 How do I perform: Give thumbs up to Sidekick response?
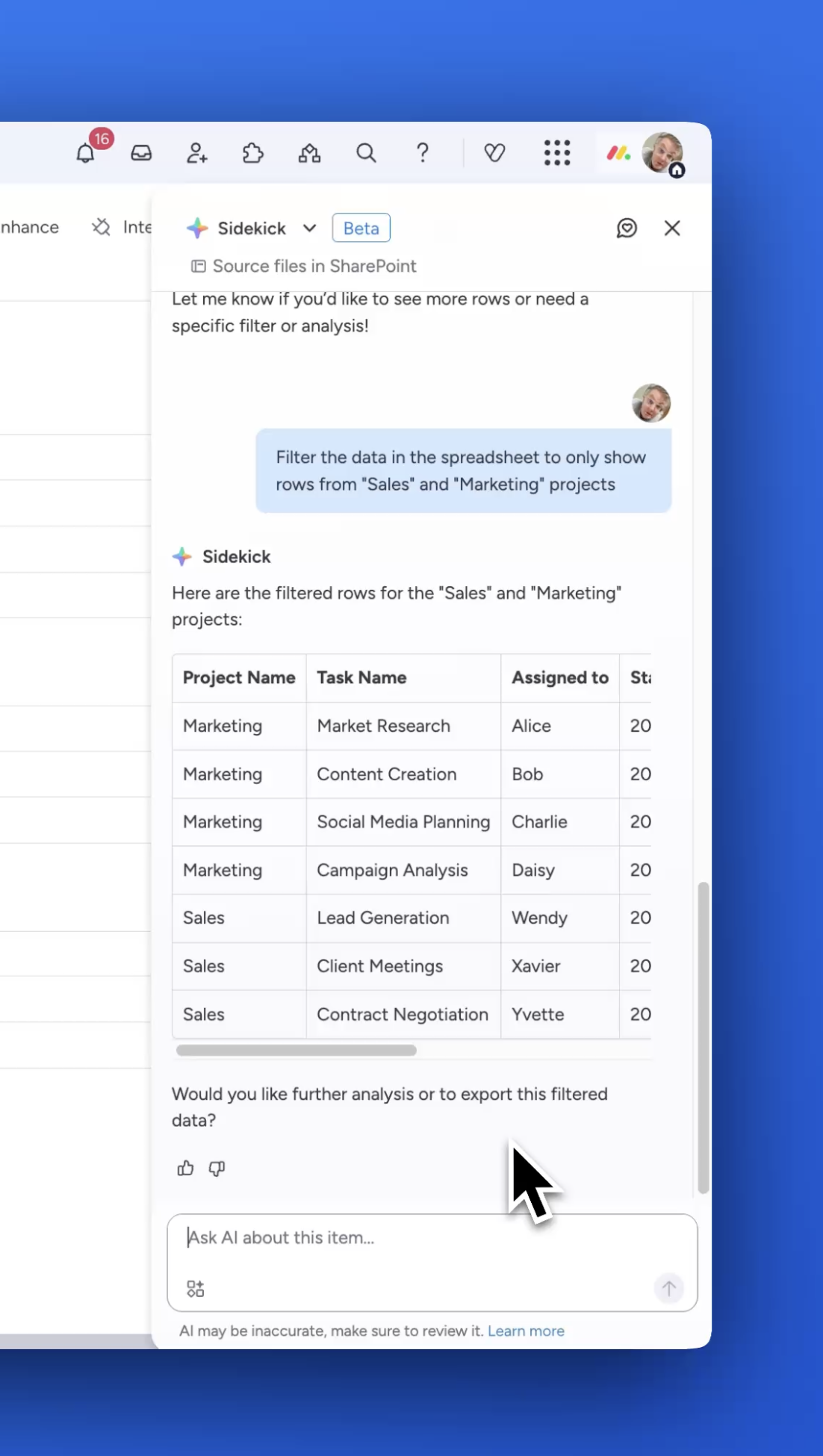pyautogui.click(x=185, y=1169)
